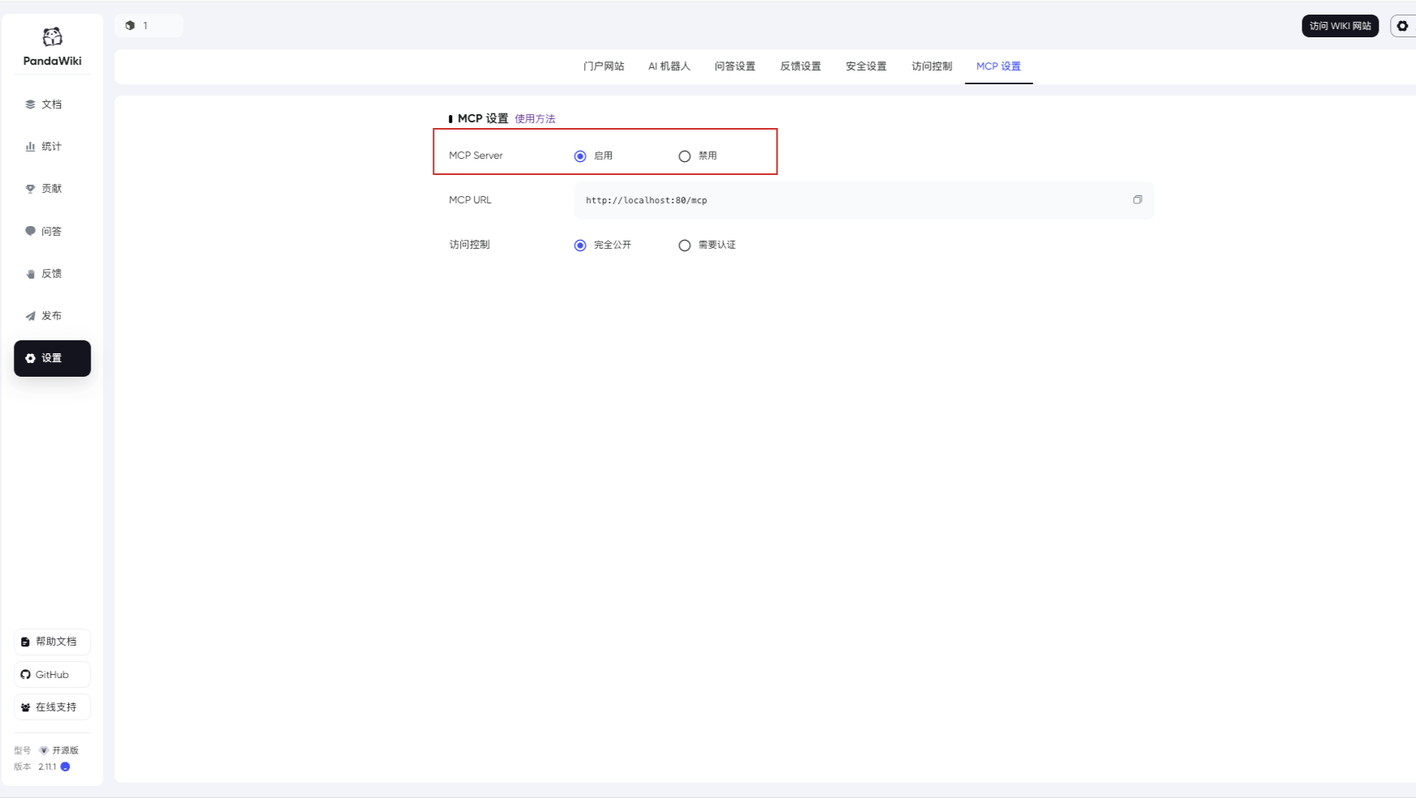
Task: Open 问答 Q&A section in sidebar
Action: tap(52, 231)
